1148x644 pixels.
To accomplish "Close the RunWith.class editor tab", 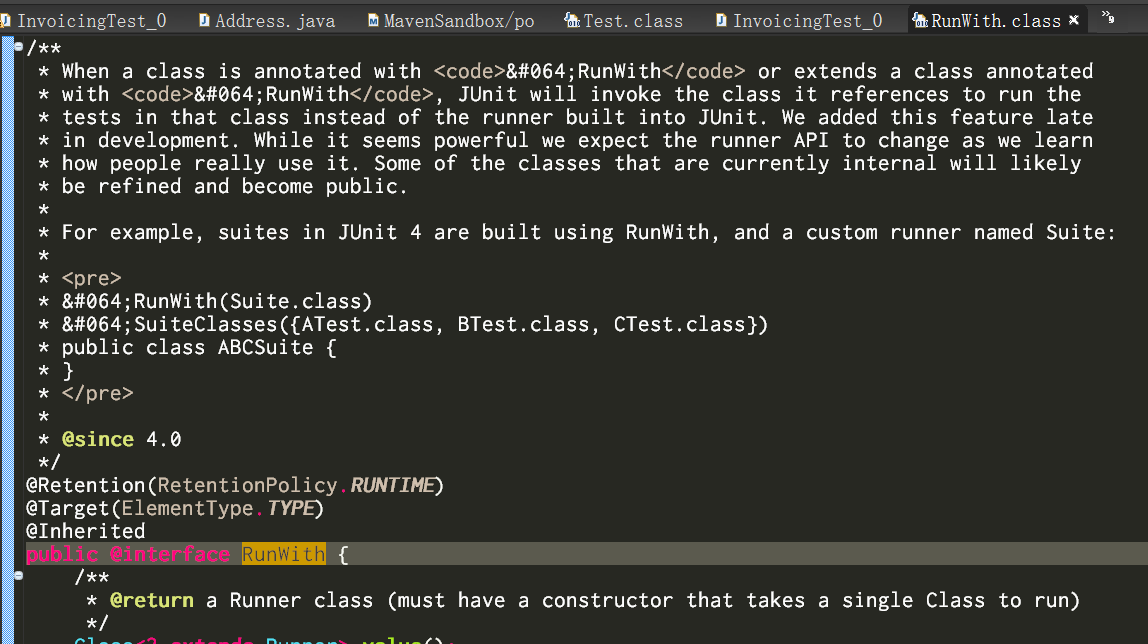I will (1073, 20).
